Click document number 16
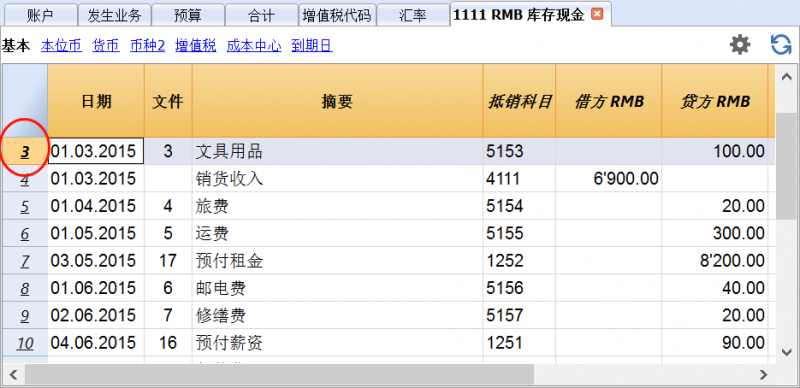 click(168, 343)
